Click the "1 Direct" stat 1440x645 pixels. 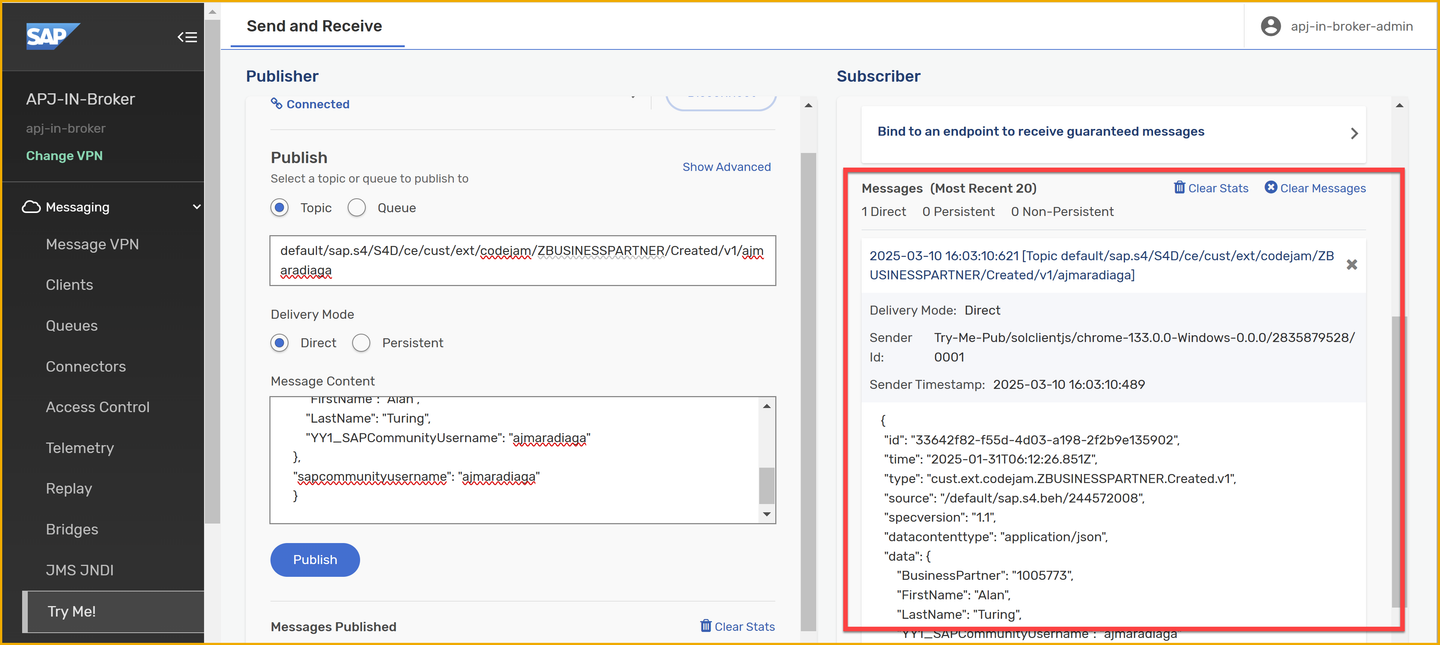pyautogui.click(x=884, y=212)
